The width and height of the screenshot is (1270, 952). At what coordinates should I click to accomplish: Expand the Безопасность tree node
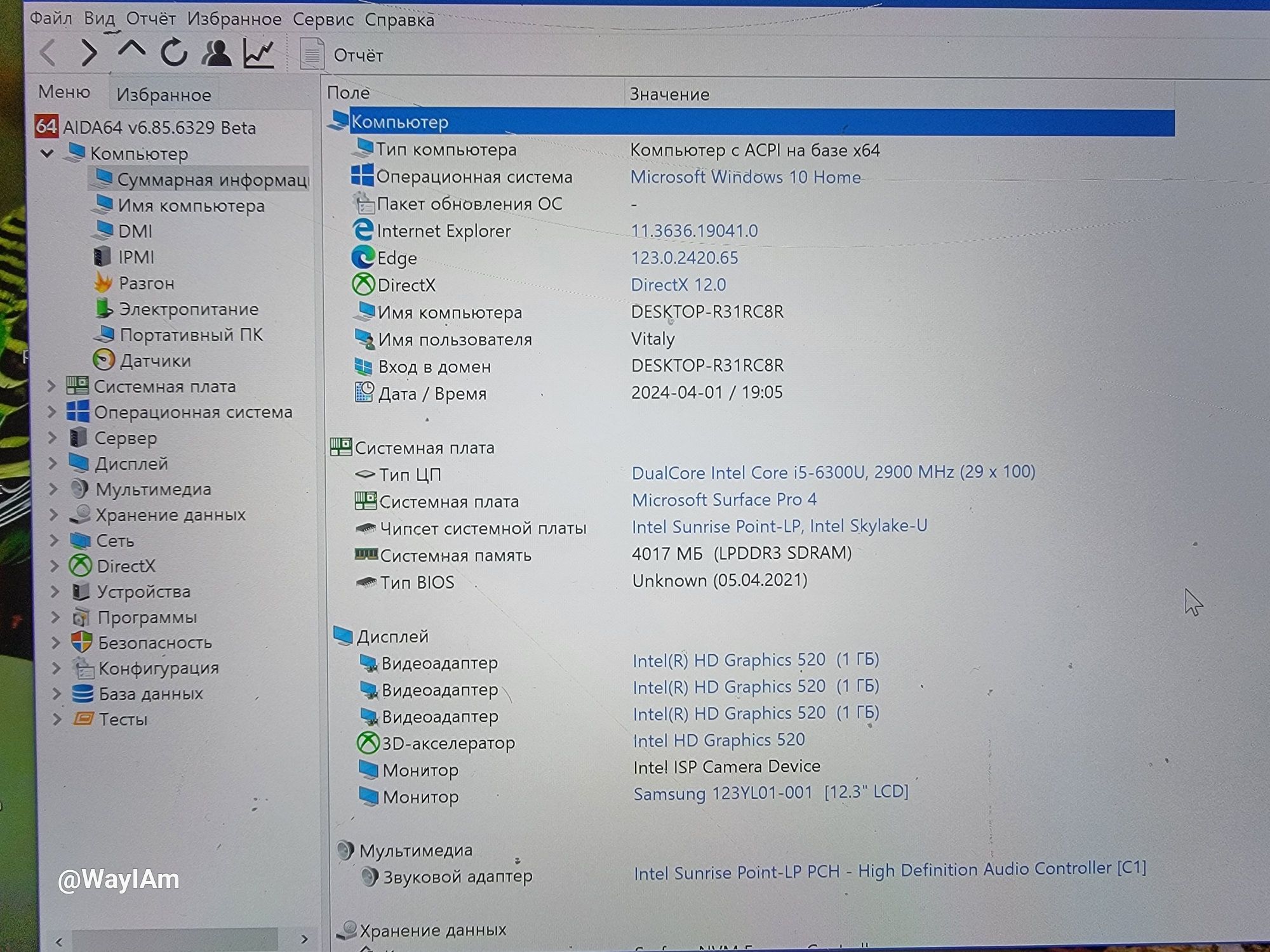(55, 642)
